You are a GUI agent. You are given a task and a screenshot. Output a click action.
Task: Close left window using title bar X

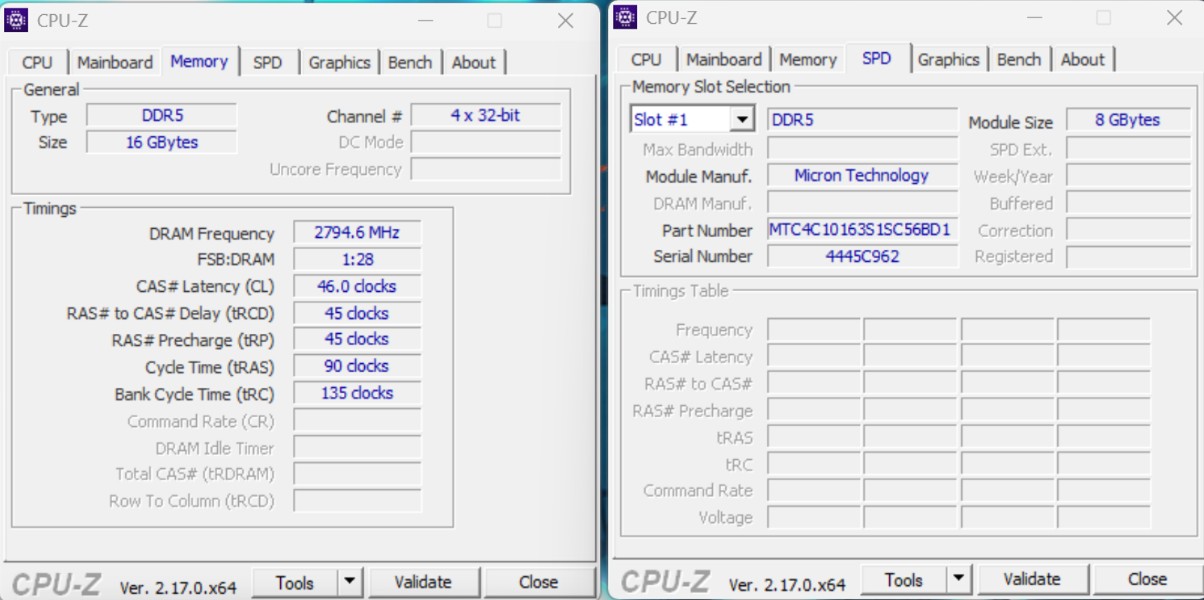coord(565,20)
